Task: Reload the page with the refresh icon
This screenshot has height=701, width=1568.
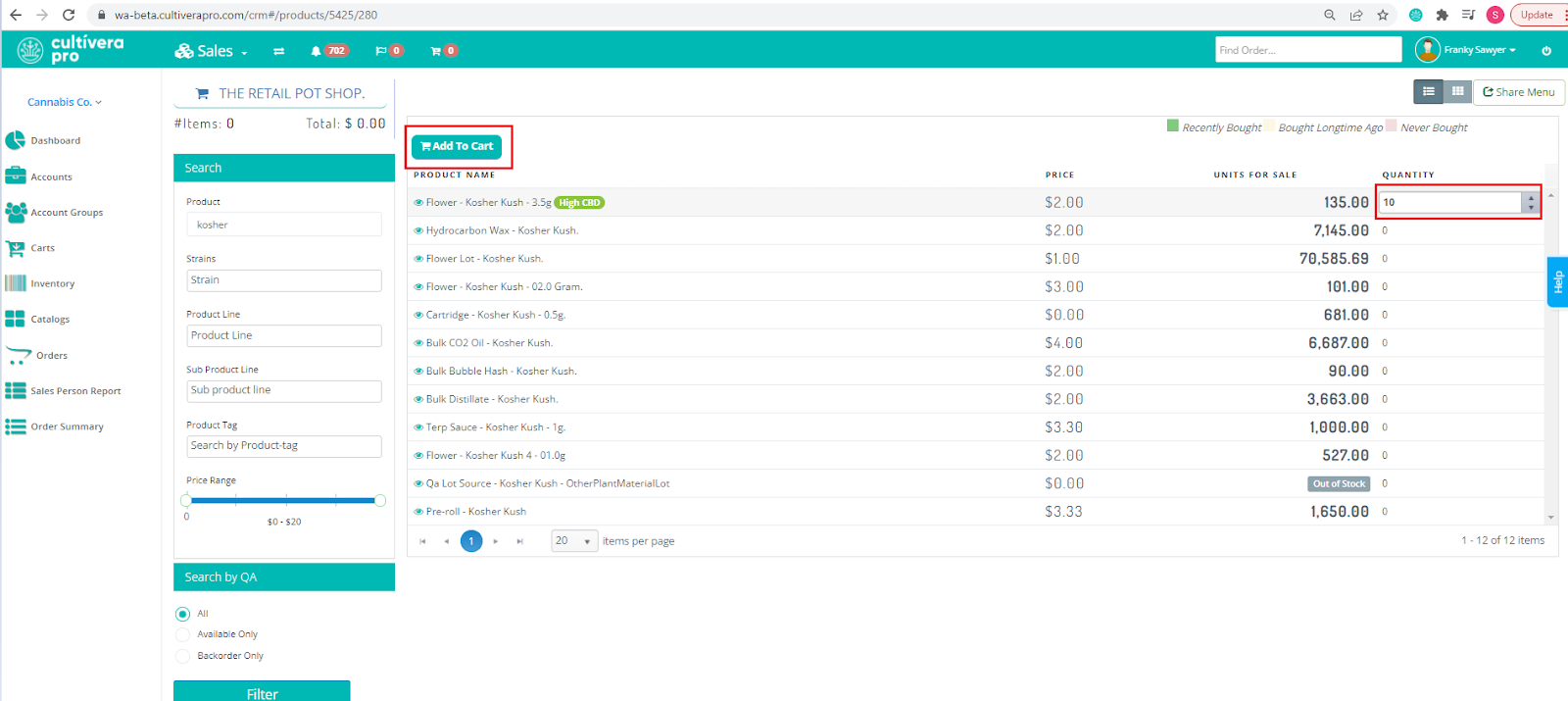Action: click(69, 15)
